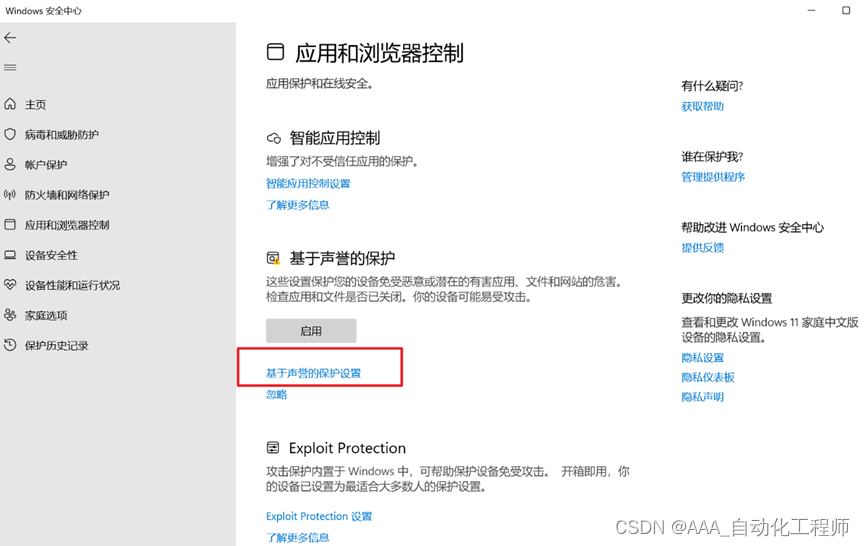Screen dimensions: 865x546
Task: Click the history clock icon for 保护历史记录
Action: [x=10, y=345]
